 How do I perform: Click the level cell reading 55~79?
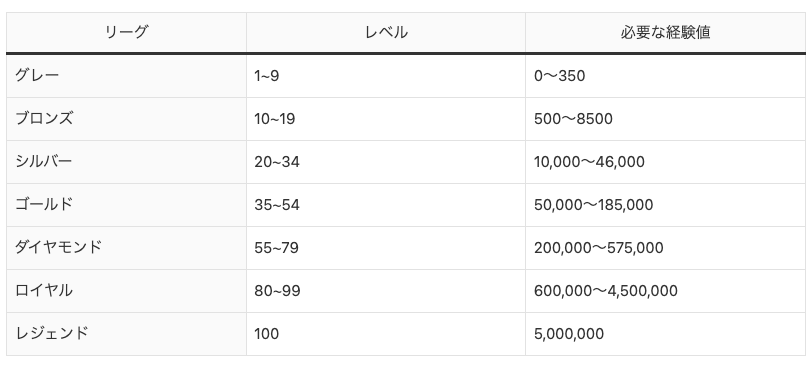(x=386, y=247)
